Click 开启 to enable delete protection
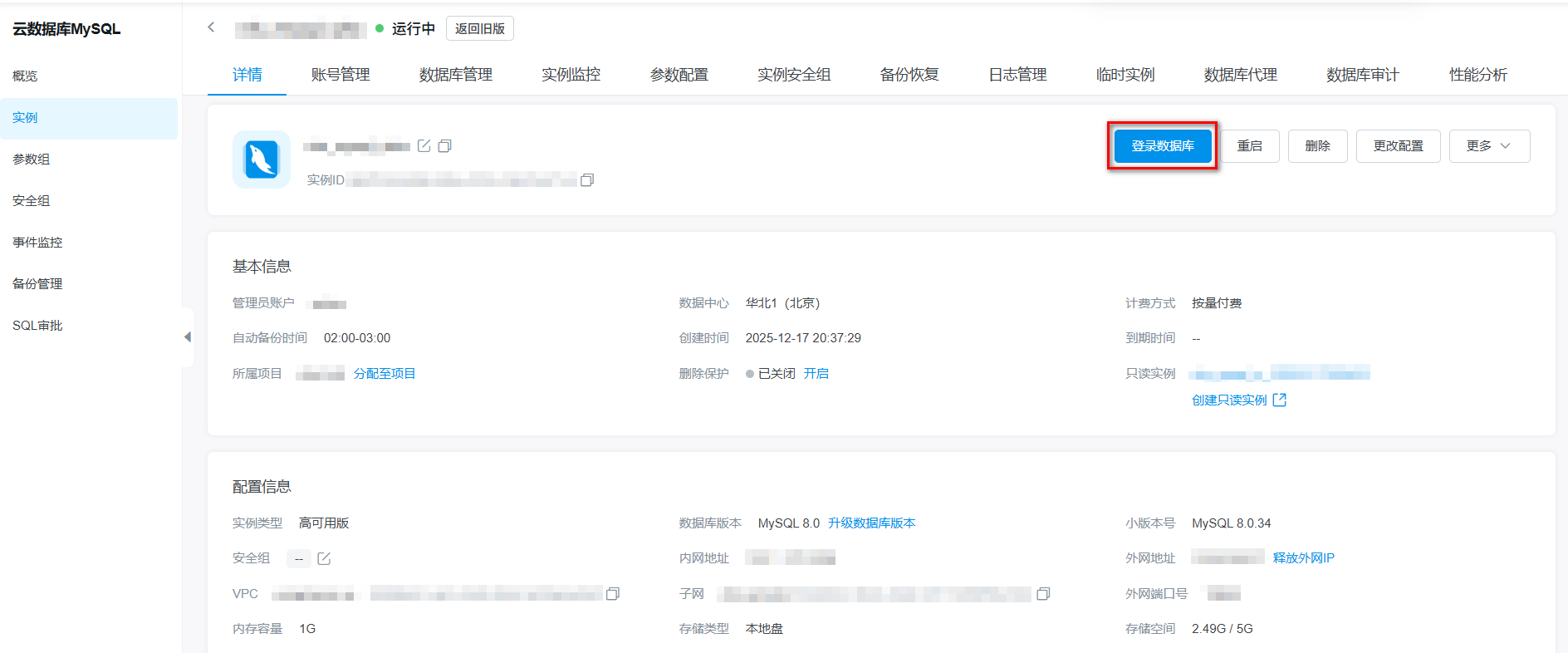1568x653 pixels. coord(816,374)
